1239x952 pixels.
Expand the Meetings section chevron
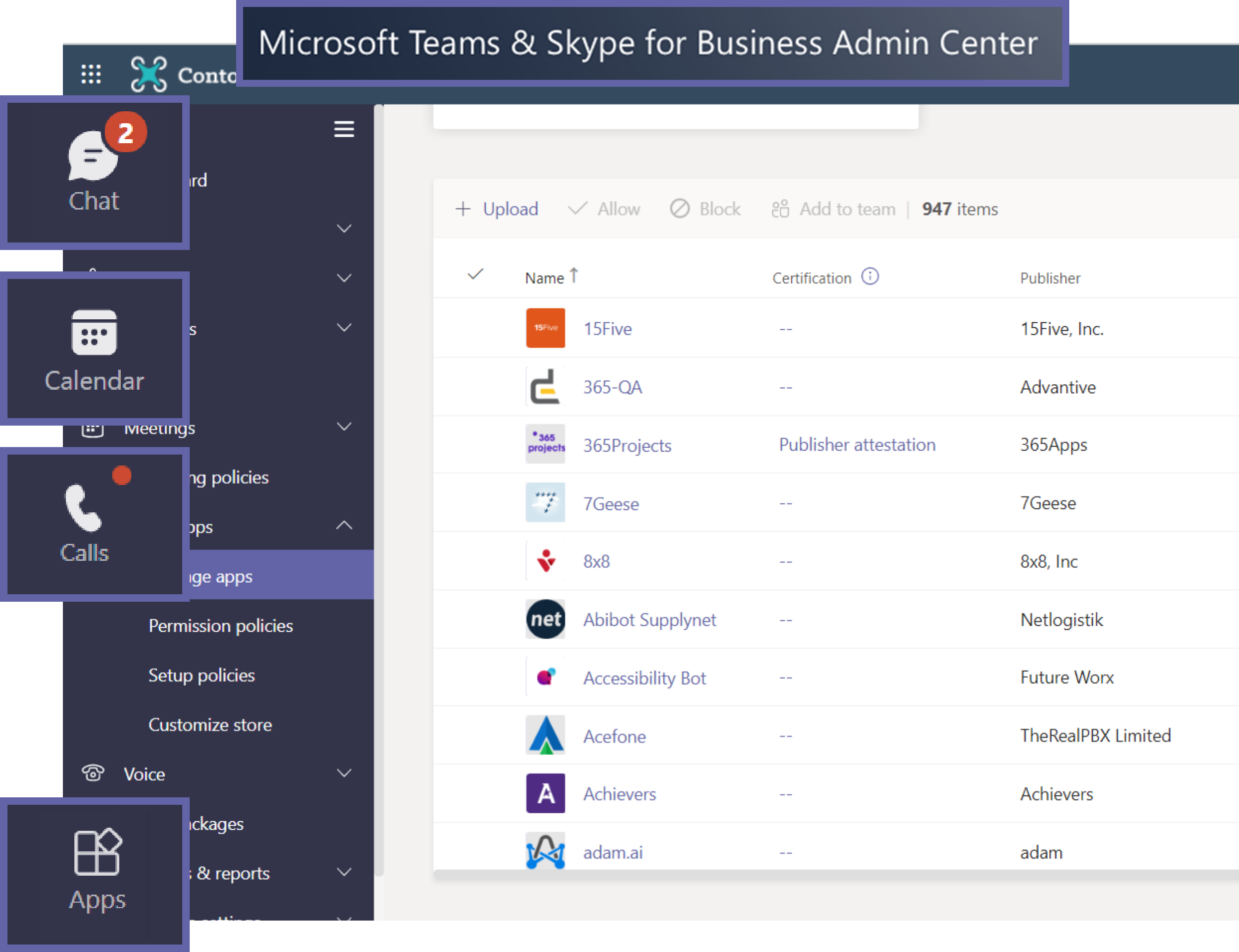[x=344, y=426]
